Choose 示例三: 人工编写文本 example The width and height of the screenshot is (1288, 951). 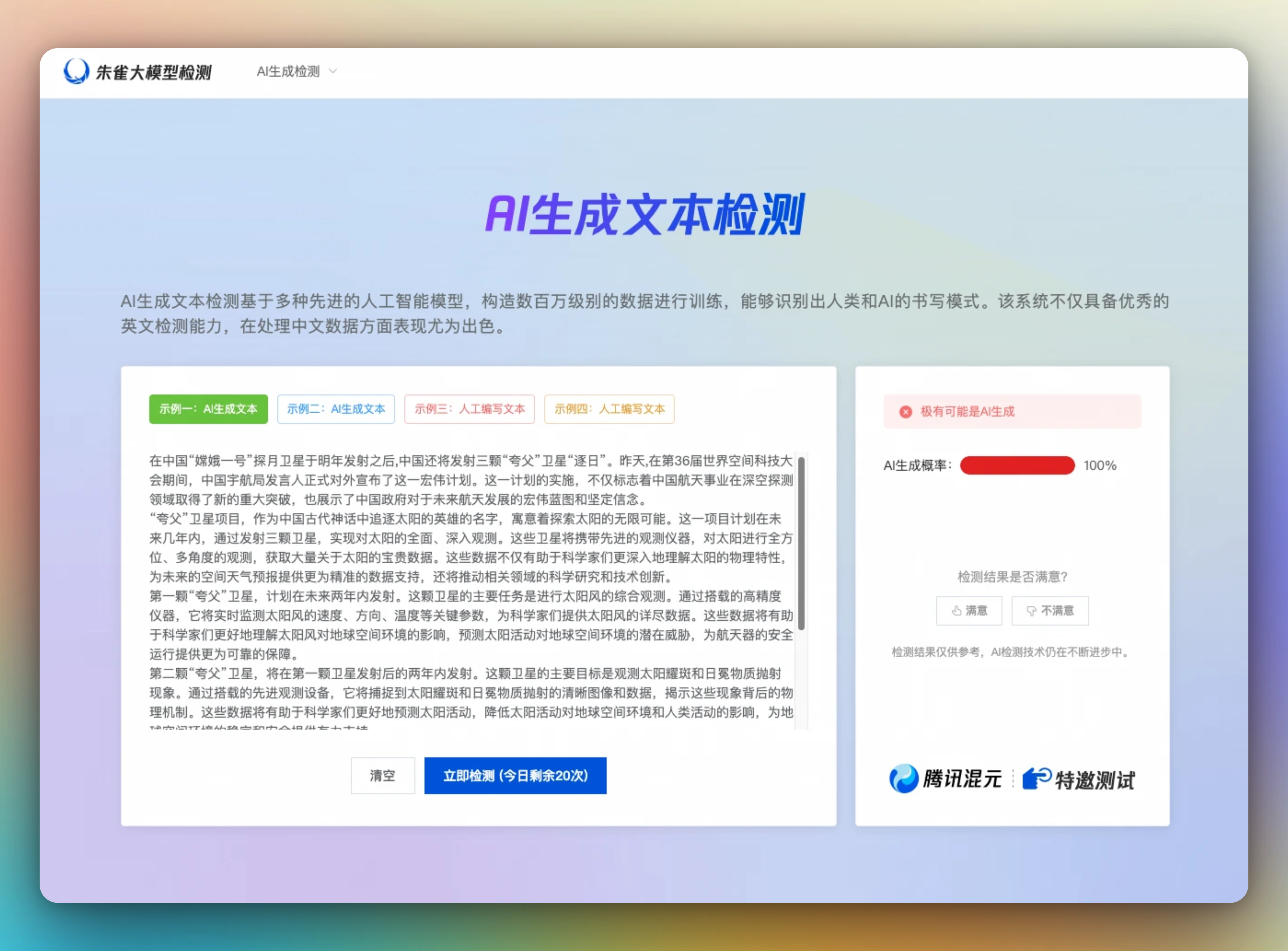pyautogui.click(x=469, y=409)
